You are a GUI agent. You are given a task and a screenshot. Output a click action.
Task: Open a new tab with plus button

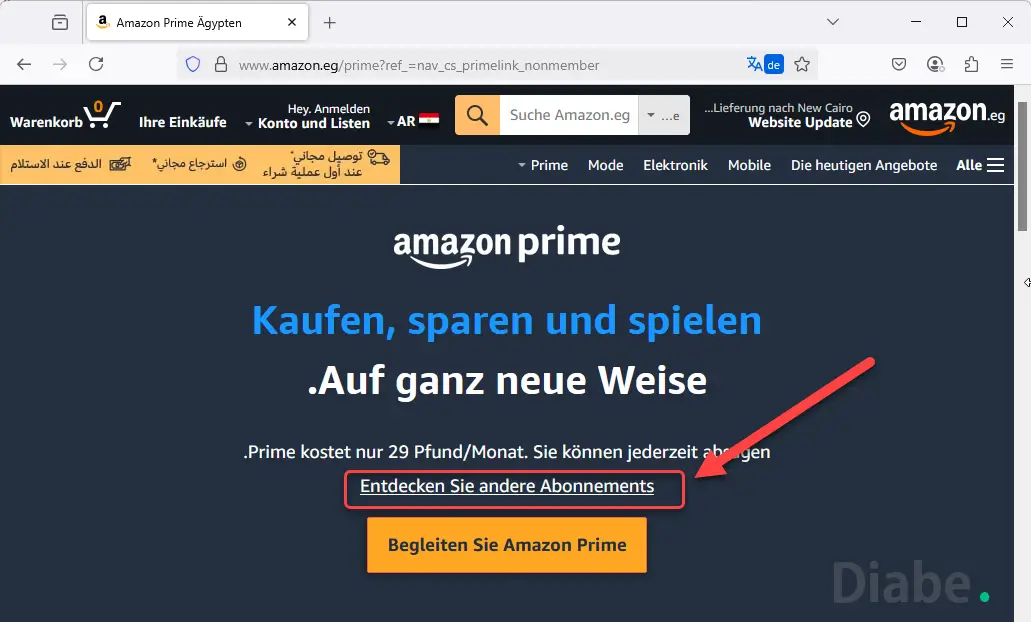tap(329, 23)
